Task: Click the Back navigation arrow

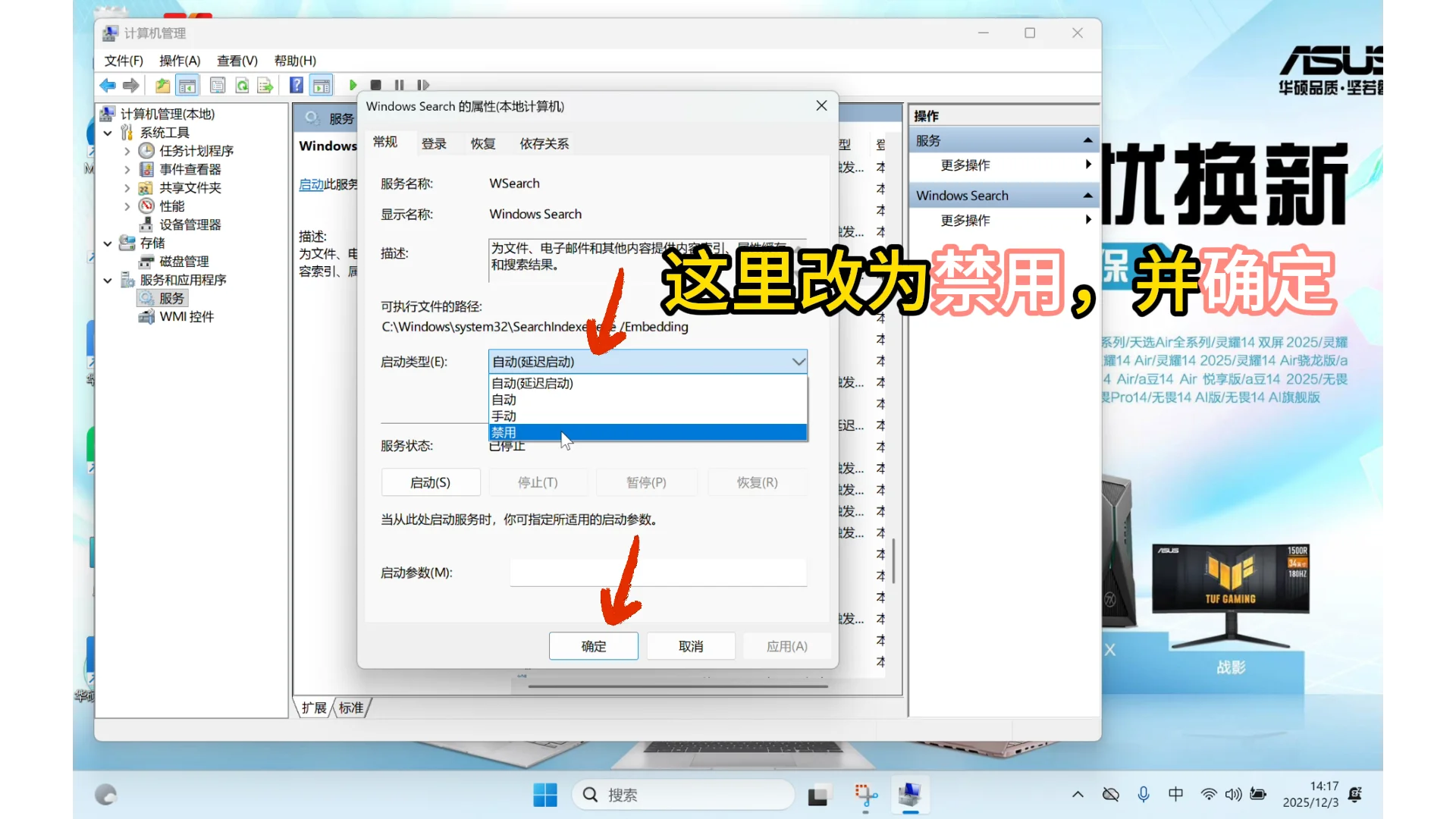Action: (x=107, y=85)
